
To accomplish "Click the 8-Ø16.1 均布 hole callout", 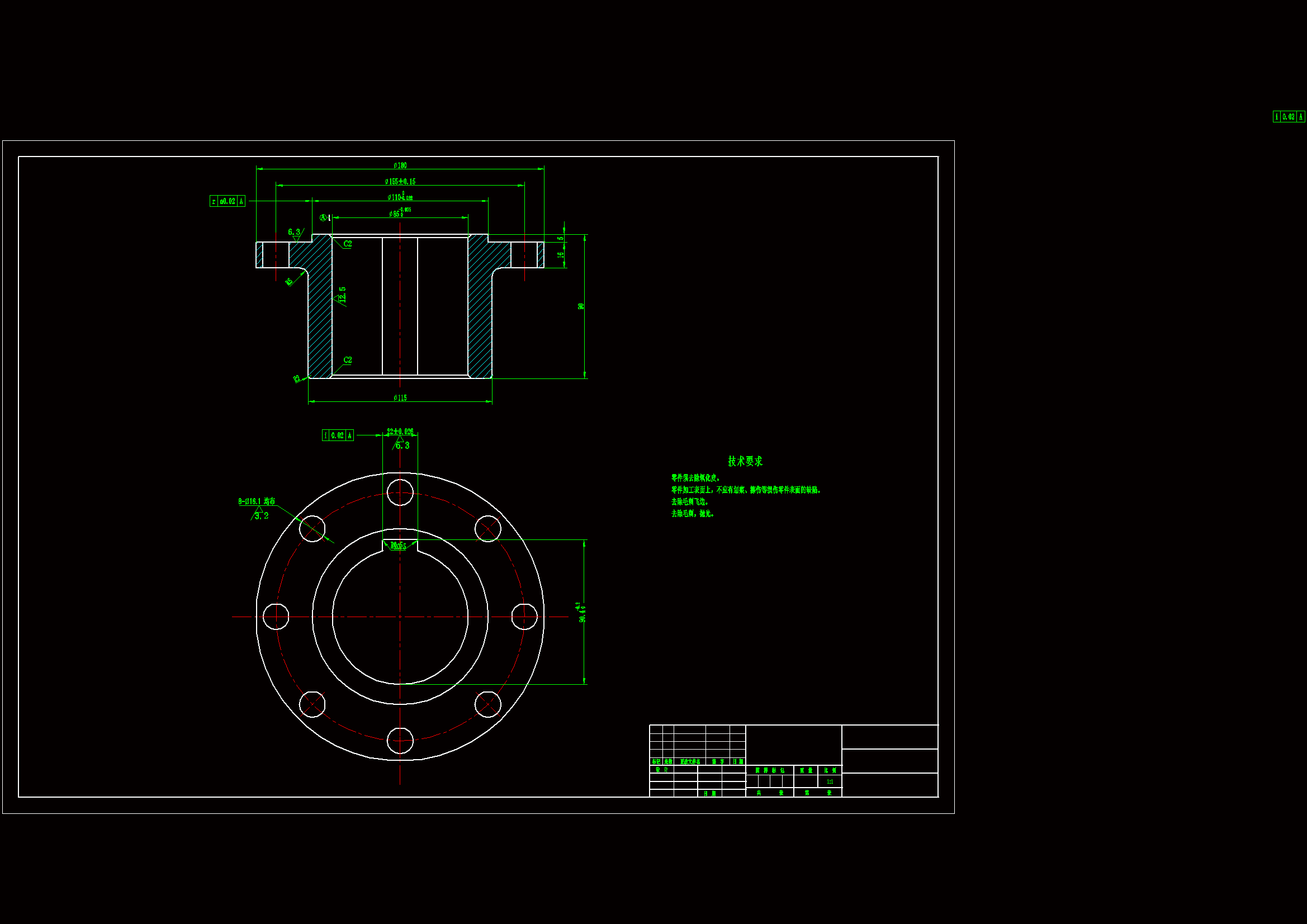I will (x=256, y=501).
